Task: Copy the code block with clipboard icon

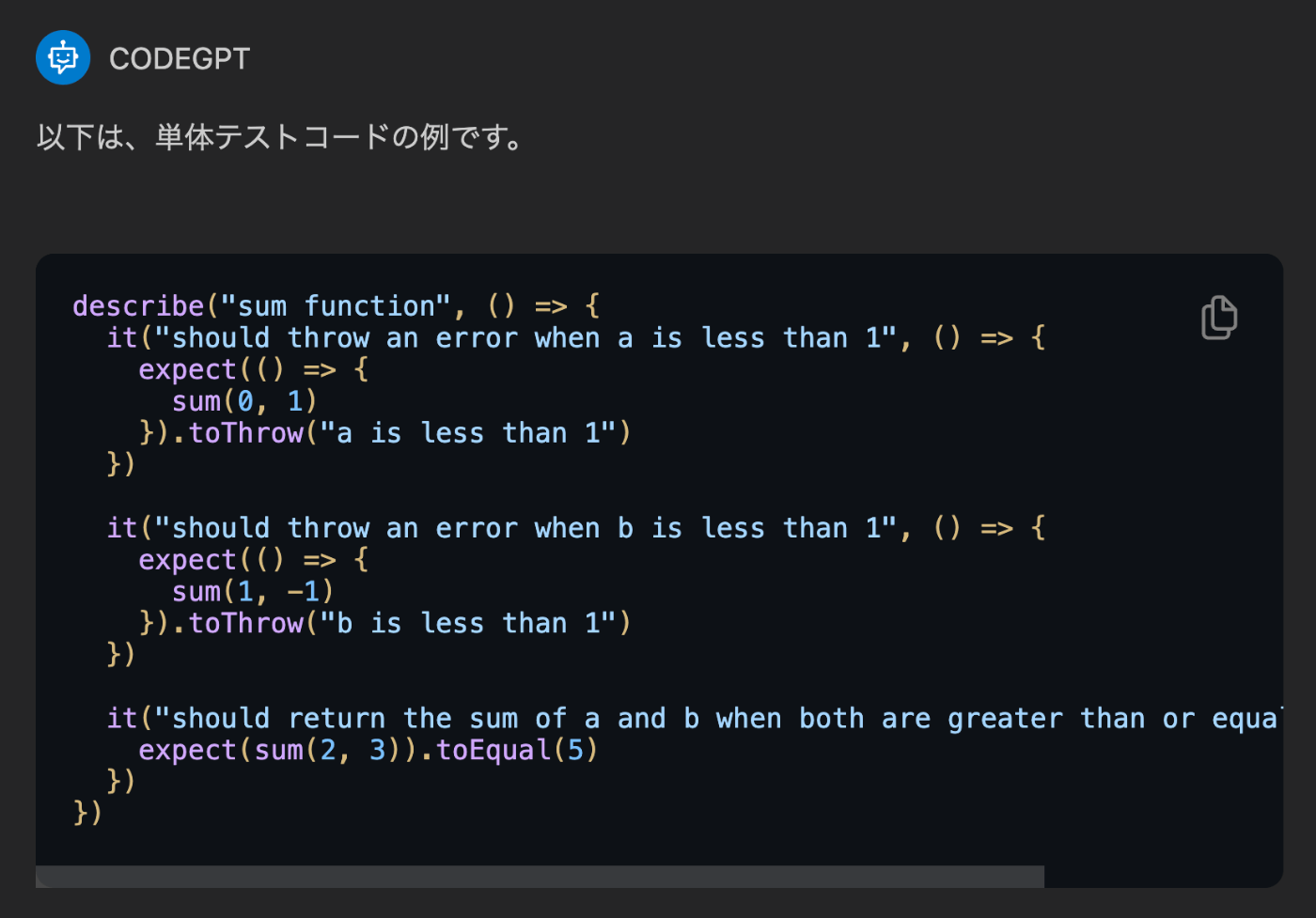Action: coord(1219,317)
